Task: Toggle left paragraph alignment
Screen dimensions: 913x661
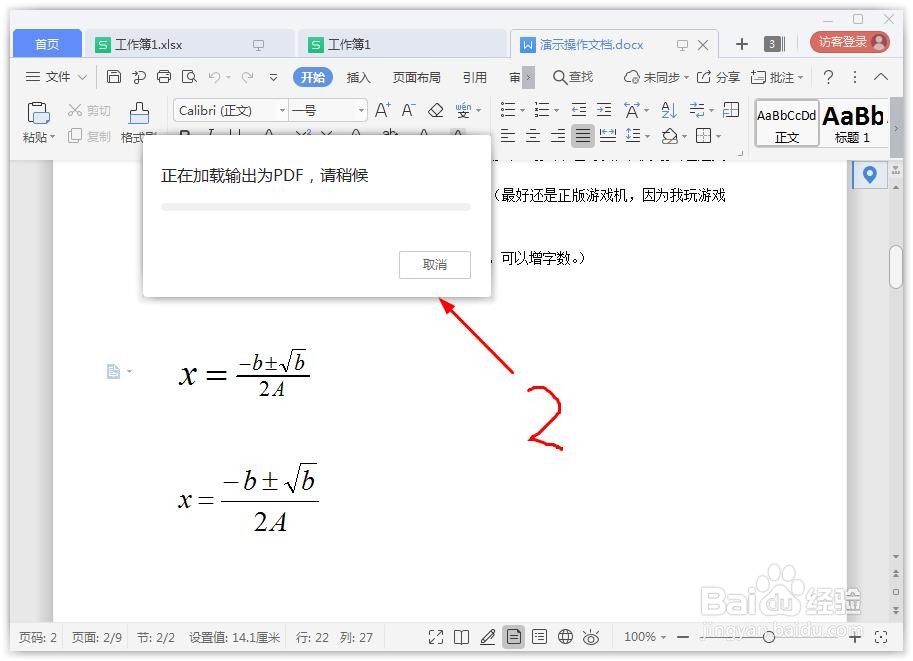Action: [x=507, y=135]
